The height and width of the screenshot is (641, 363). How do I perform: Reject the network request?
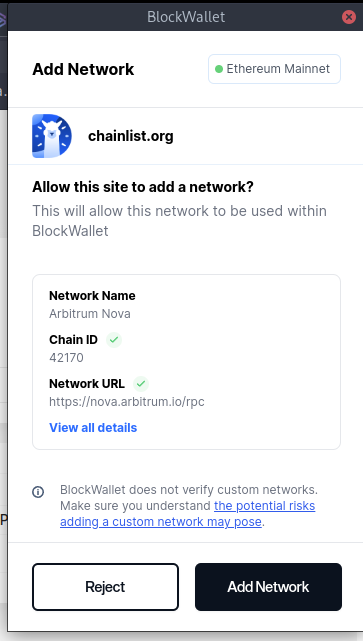(x=105, y=587)
